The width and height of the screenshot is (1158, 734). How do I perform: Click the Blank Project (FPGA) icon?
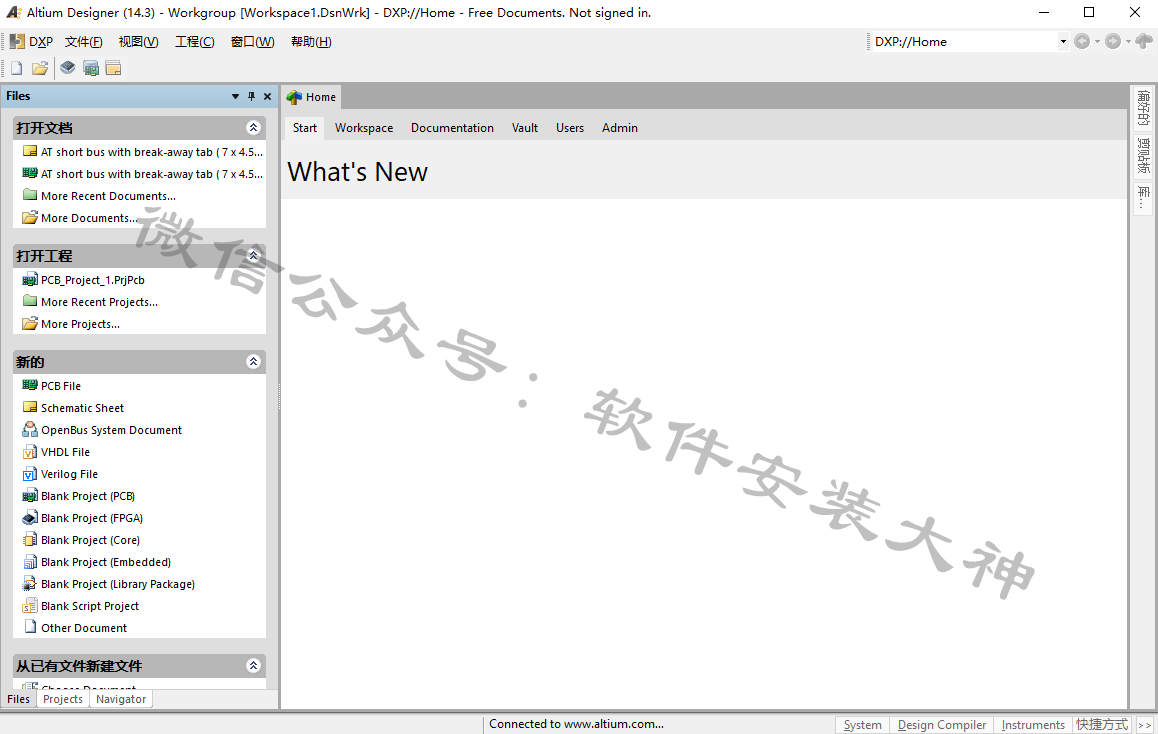pos(30,518)
